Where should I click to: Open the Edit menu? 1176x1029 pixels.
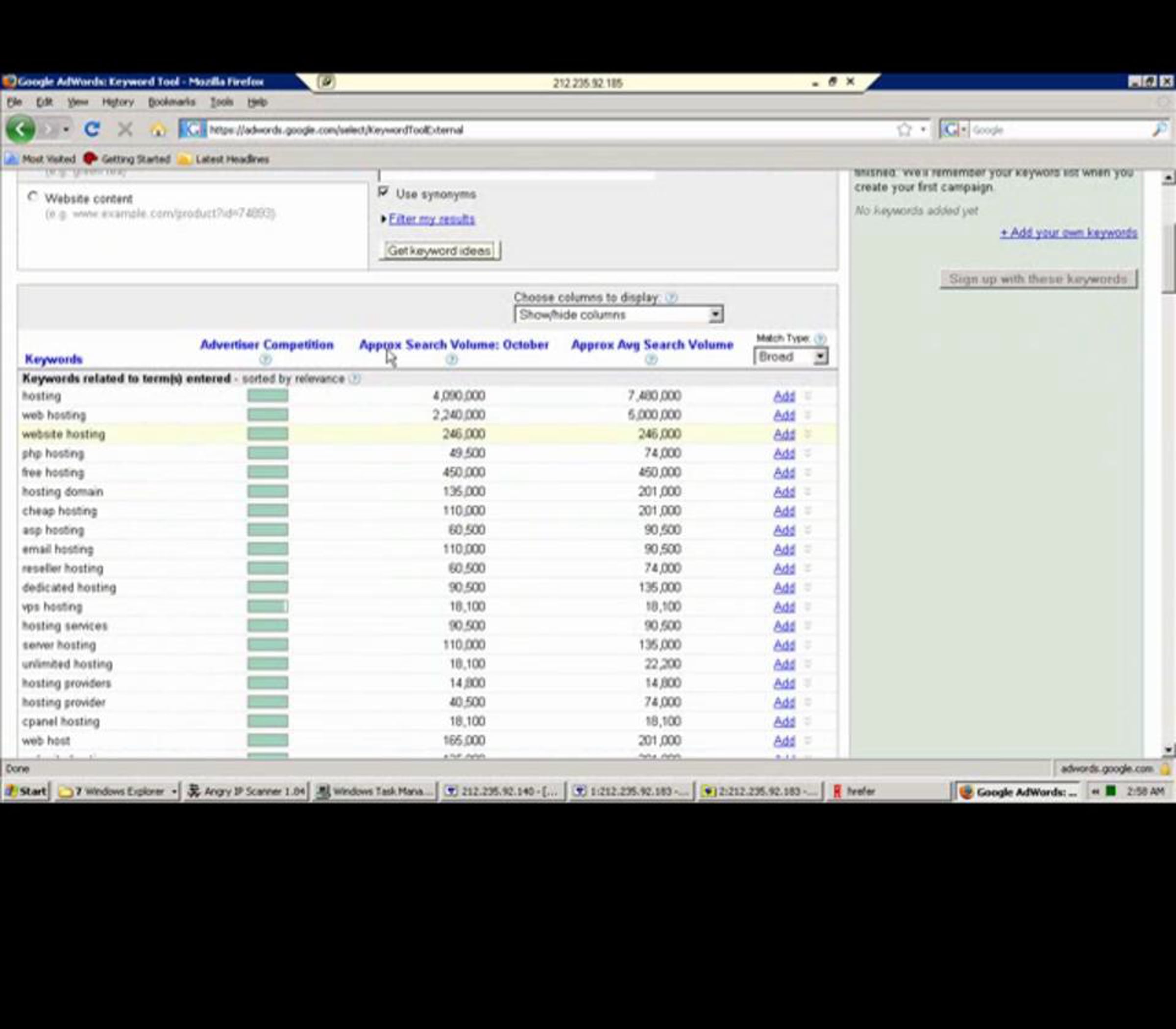point(44,102)
